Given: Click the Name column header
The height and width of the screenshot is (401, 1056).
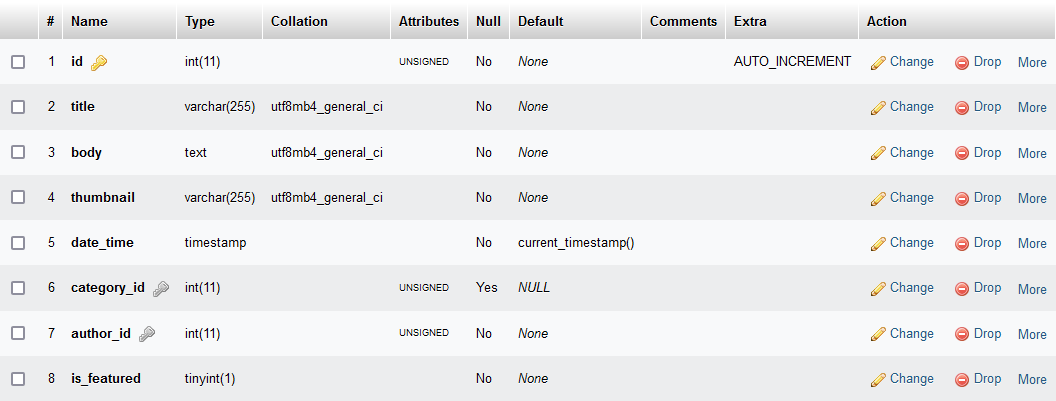Looking at the screenshot, I should (90, 21).
